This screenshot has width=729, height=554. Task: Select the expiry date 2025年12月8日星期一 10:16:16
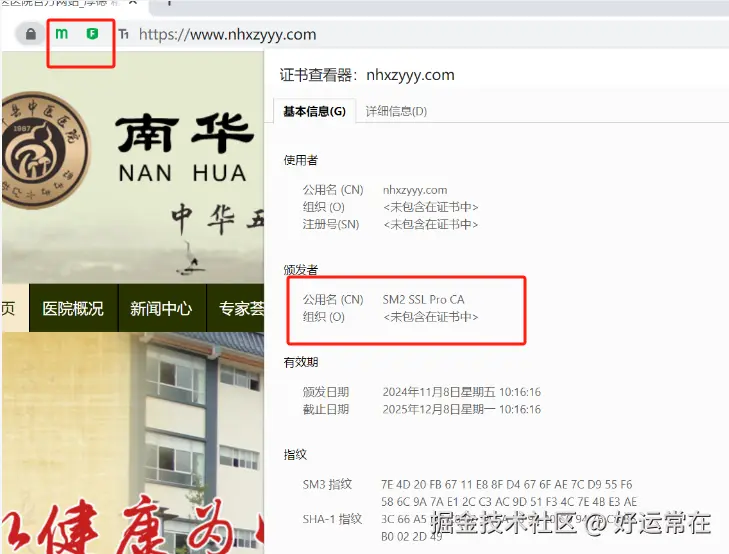pos(462,409)
